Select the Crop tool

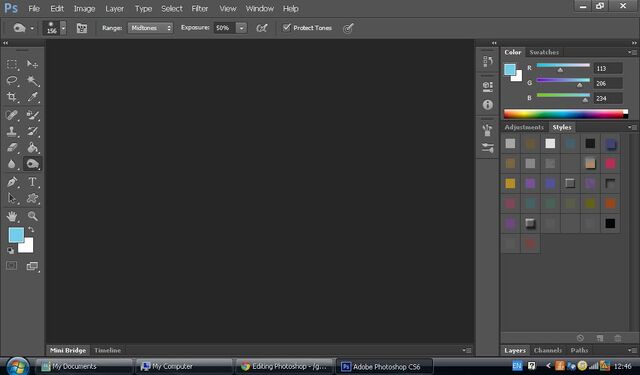coord(12,97)
